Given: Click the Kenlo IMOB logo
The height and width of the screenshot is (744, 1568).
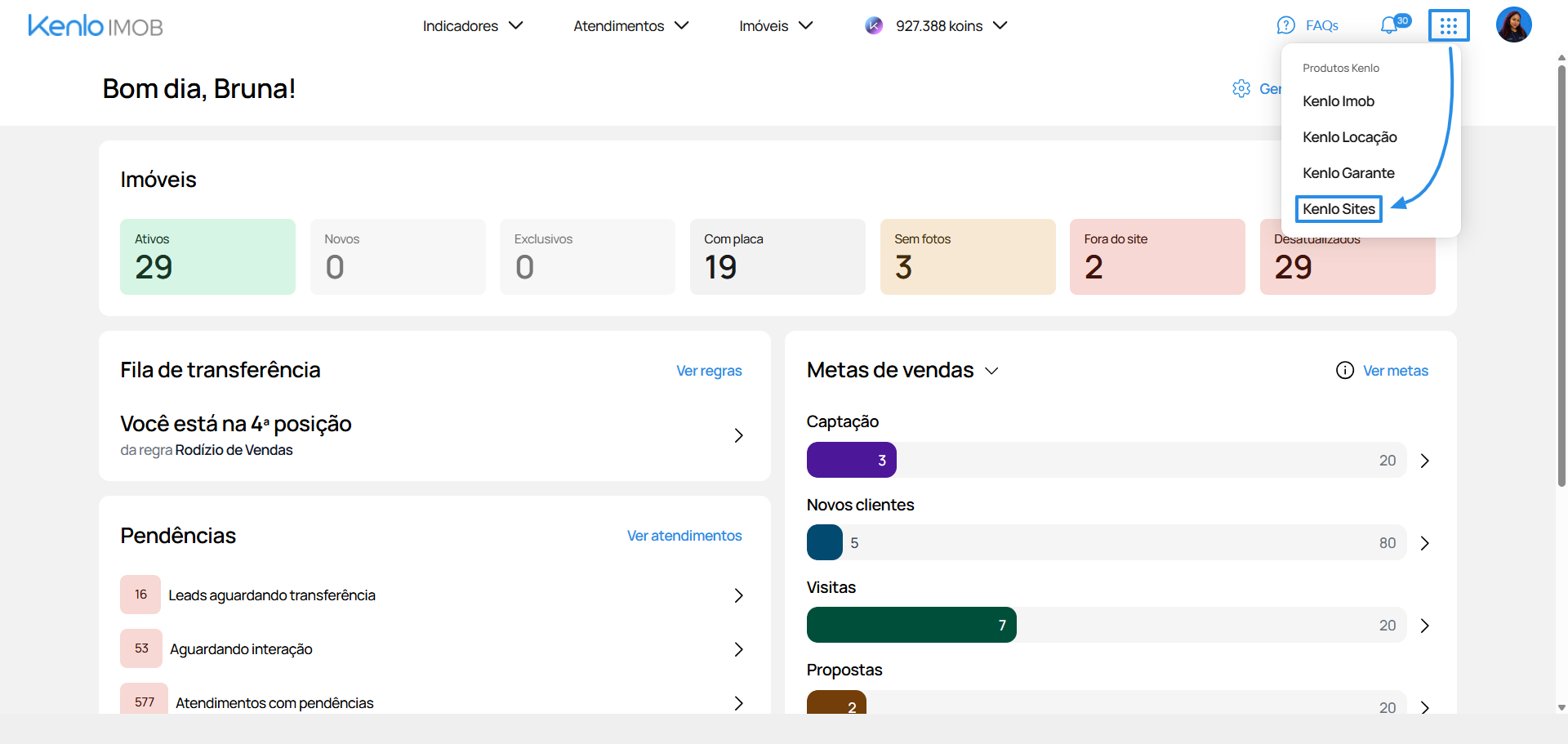Looking at the screenshot, I should [x=96, y=26].
